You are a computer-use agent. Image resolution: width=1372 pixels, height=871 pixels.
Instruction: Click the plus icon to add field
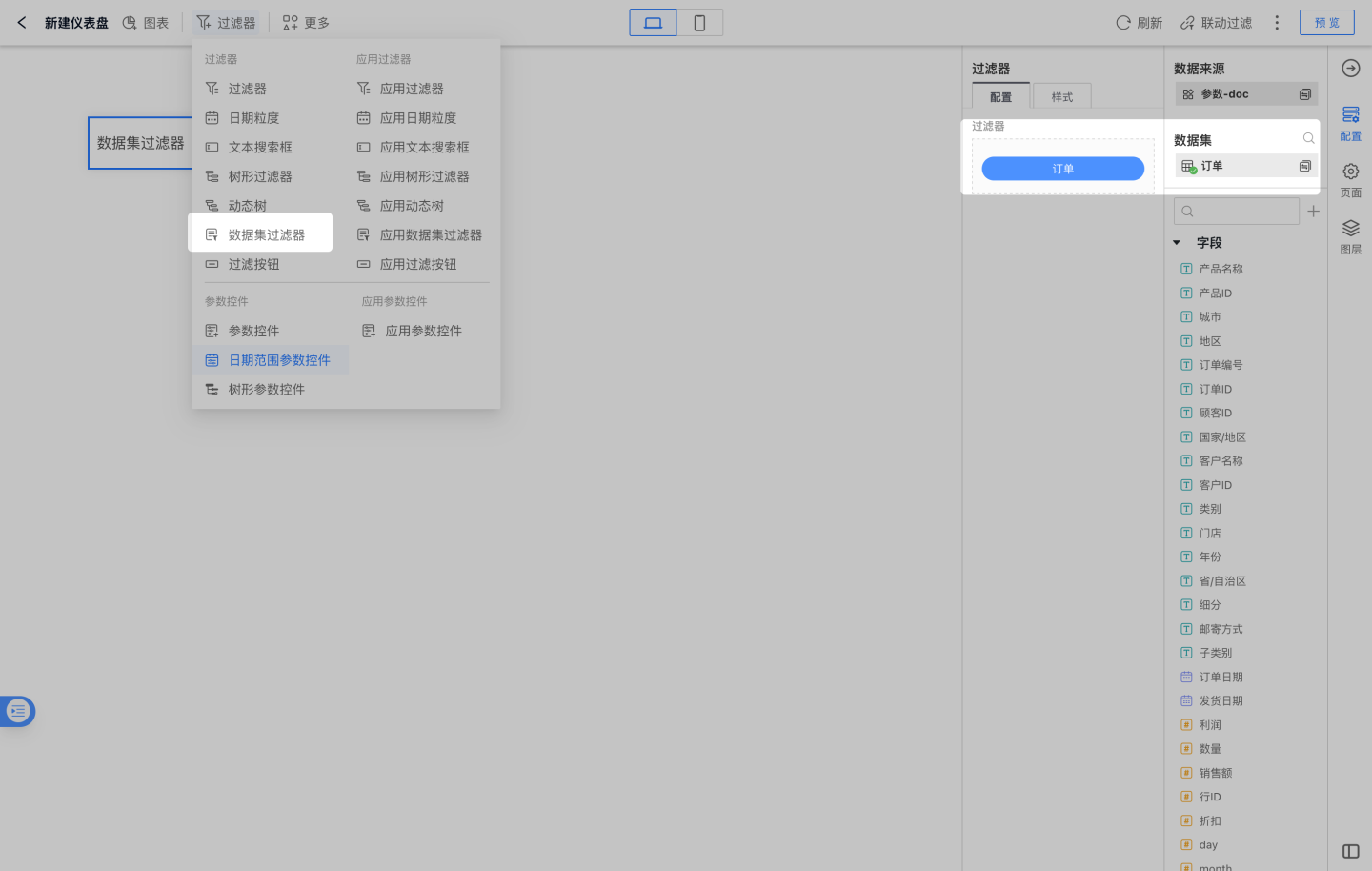(1313, 212)
